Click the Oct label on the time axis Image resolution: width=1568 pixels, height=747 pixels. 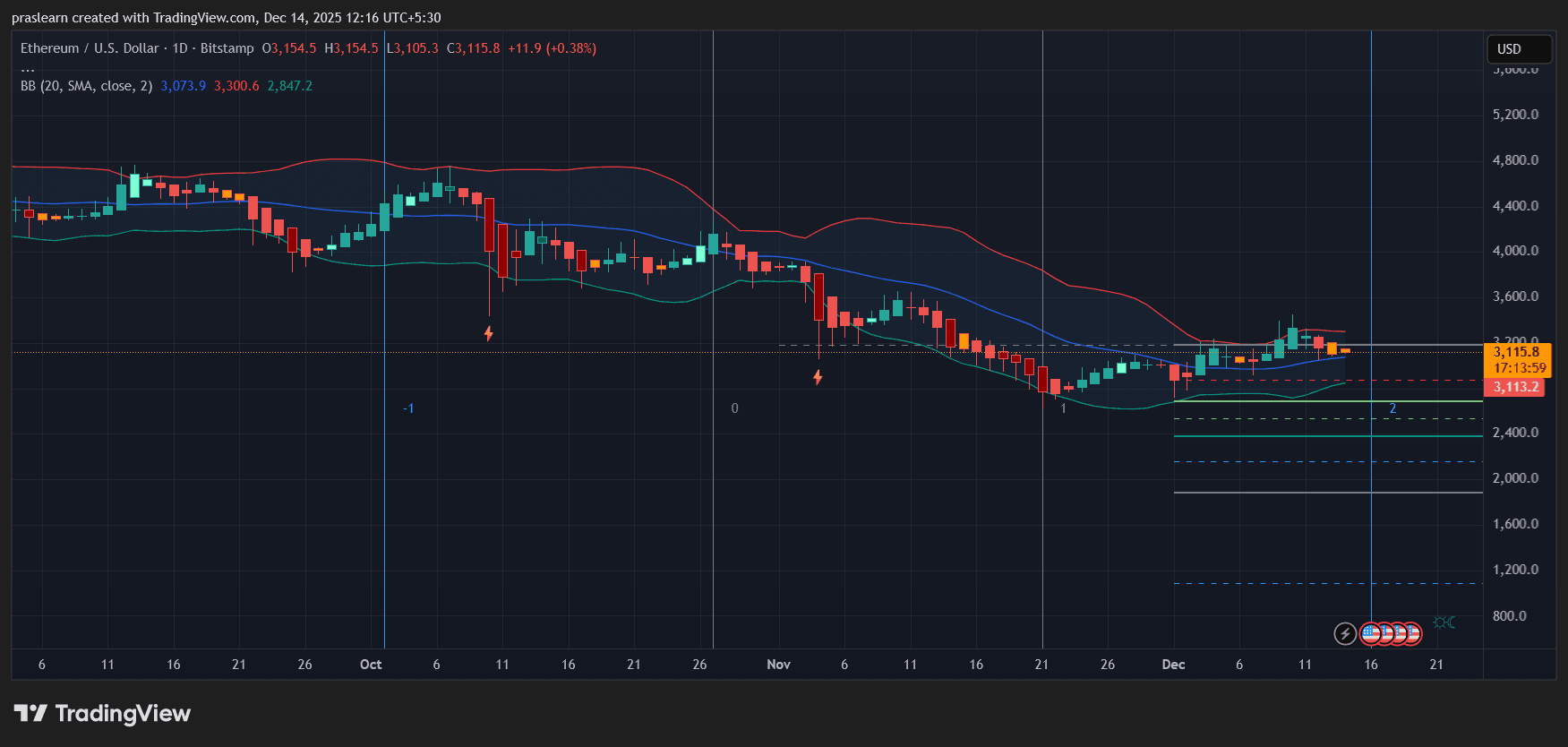371,665
